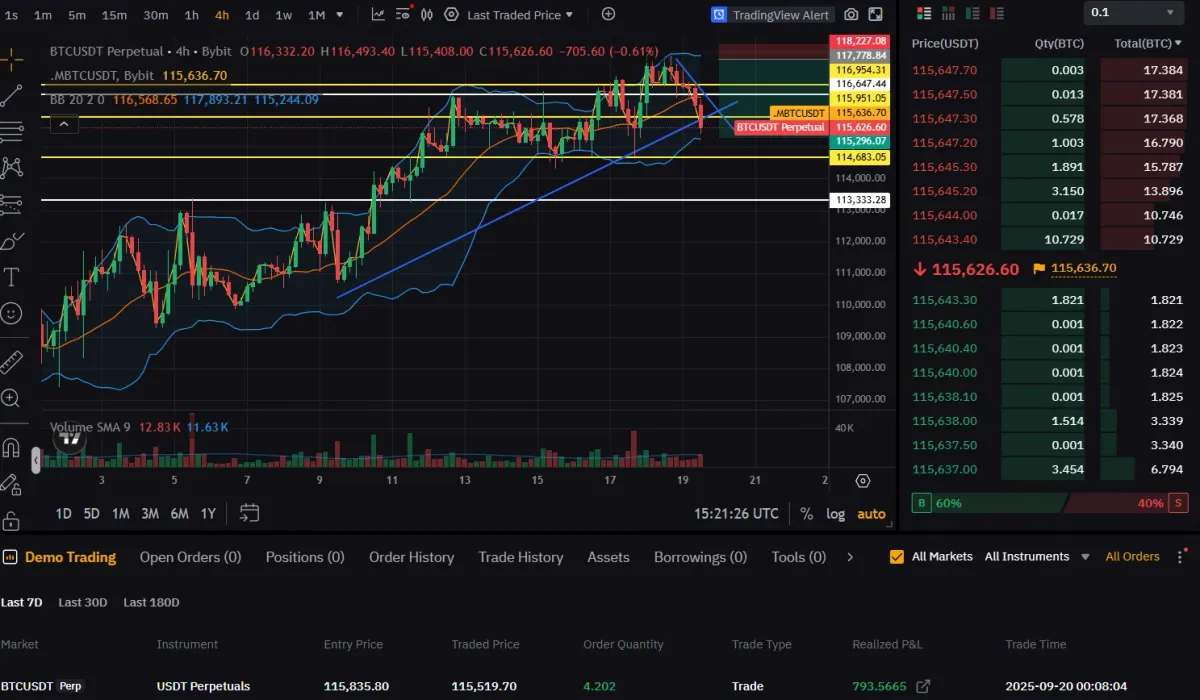The width and height of the screenshot is (1200, 700).
Task: Click the TradingView Alert button
Action: tap(771, 15)
